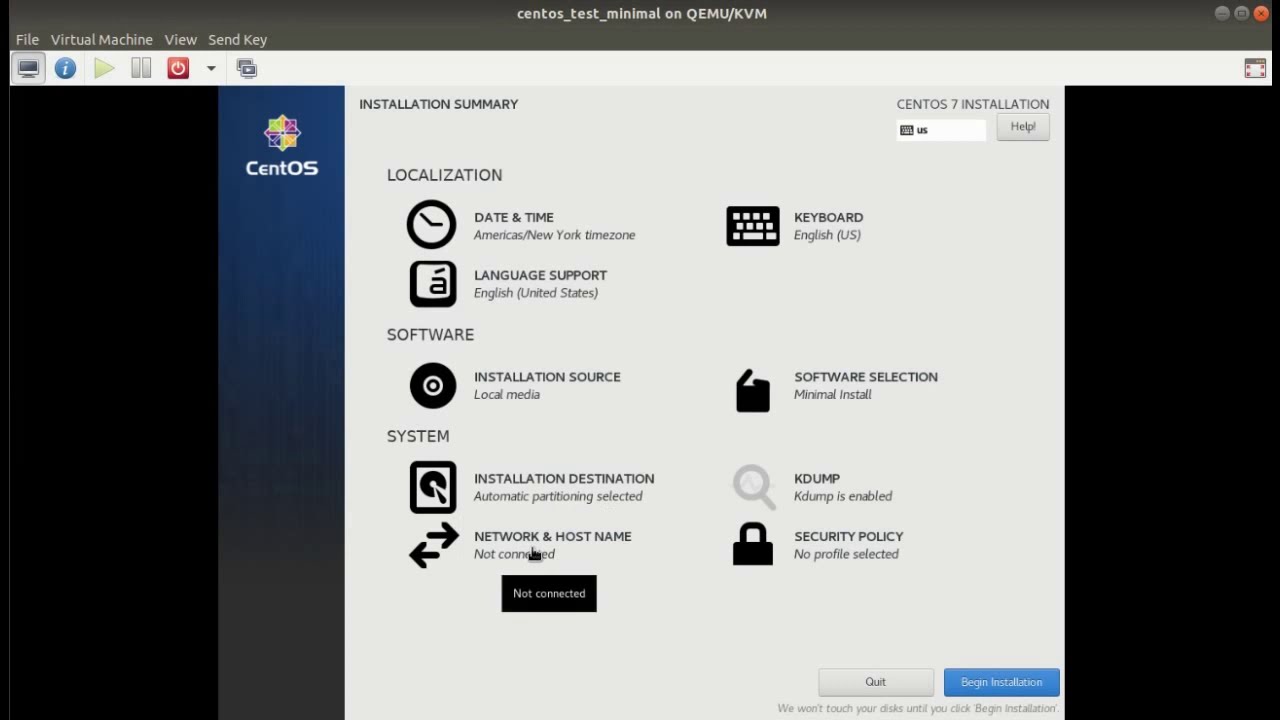Open Network & Host Name arrows icon
This screenshot has width=1280, height=720.
coord(434,546)
